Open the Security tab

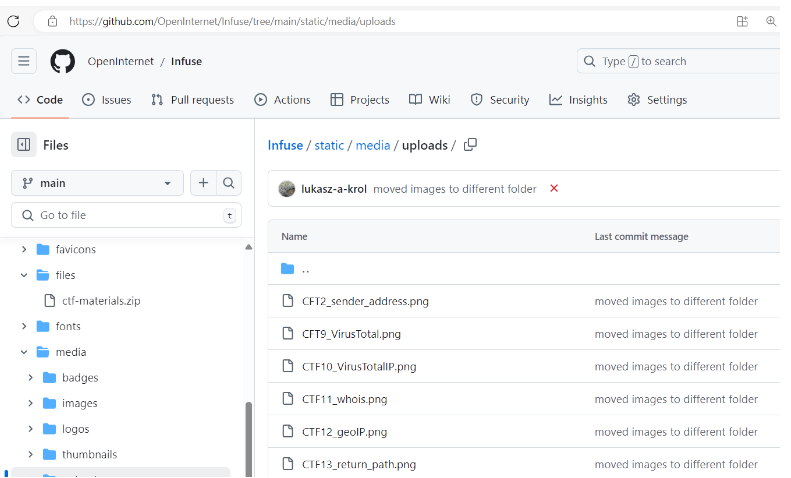(500, 100)
